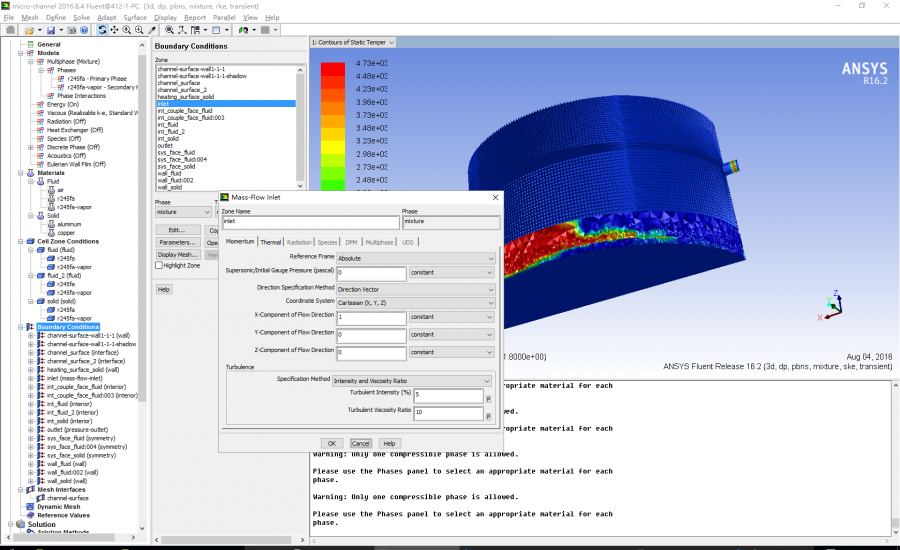Click the help globe toolbar icon
Screen dimensions: 900x550
(x=84, y=30)
